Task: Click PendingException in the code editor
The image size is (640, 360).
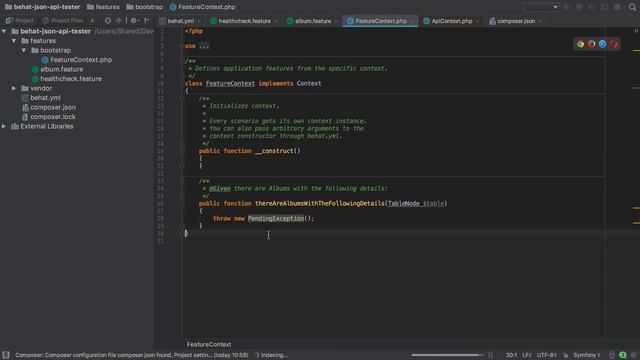Action: 276,218
